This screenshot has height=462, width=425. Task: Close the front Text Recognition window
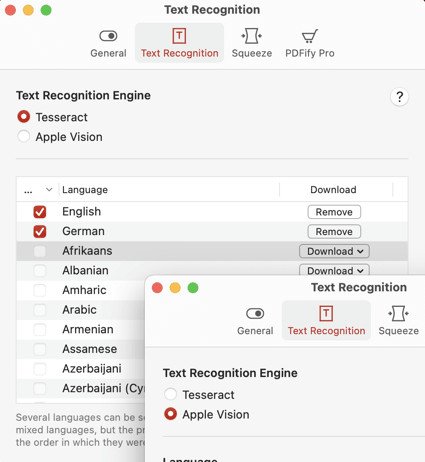click(157, 288)
